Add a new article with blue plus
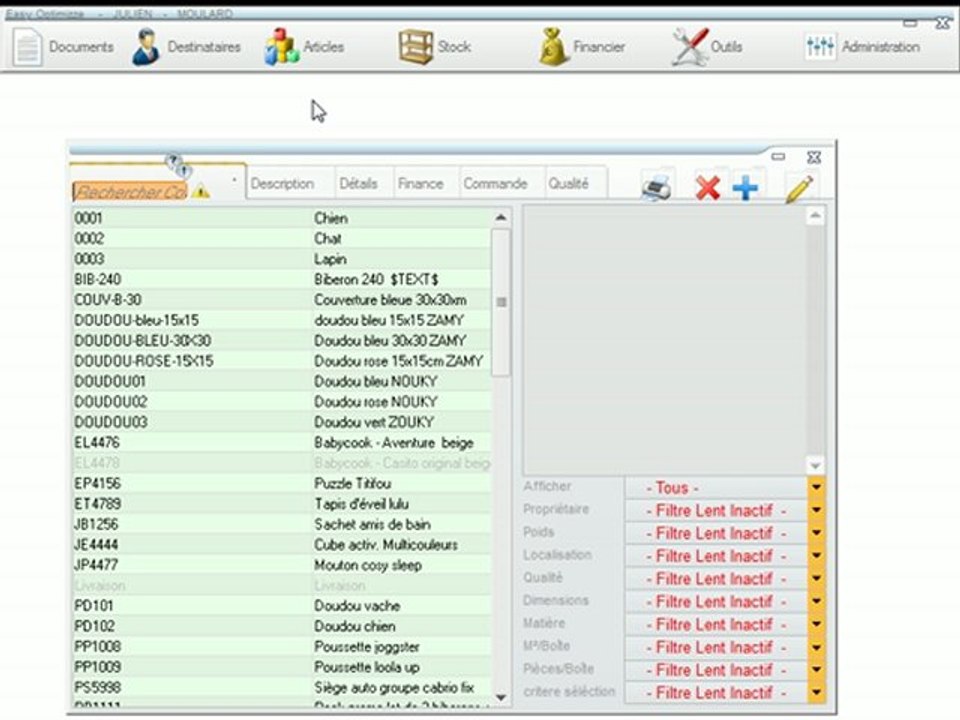 pyautogui.click(x=745, y=187)
